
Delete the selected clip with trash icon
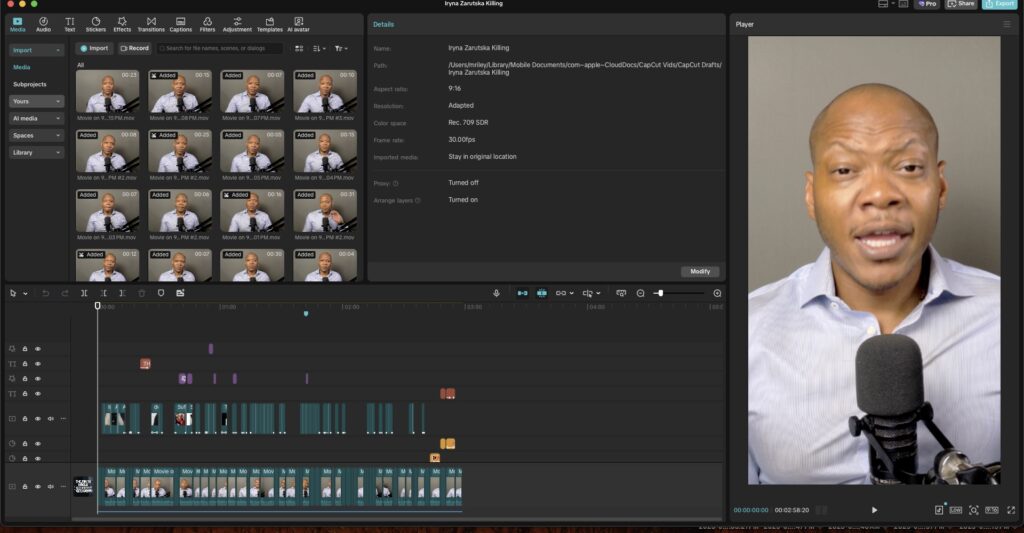[x=142, y=293]
